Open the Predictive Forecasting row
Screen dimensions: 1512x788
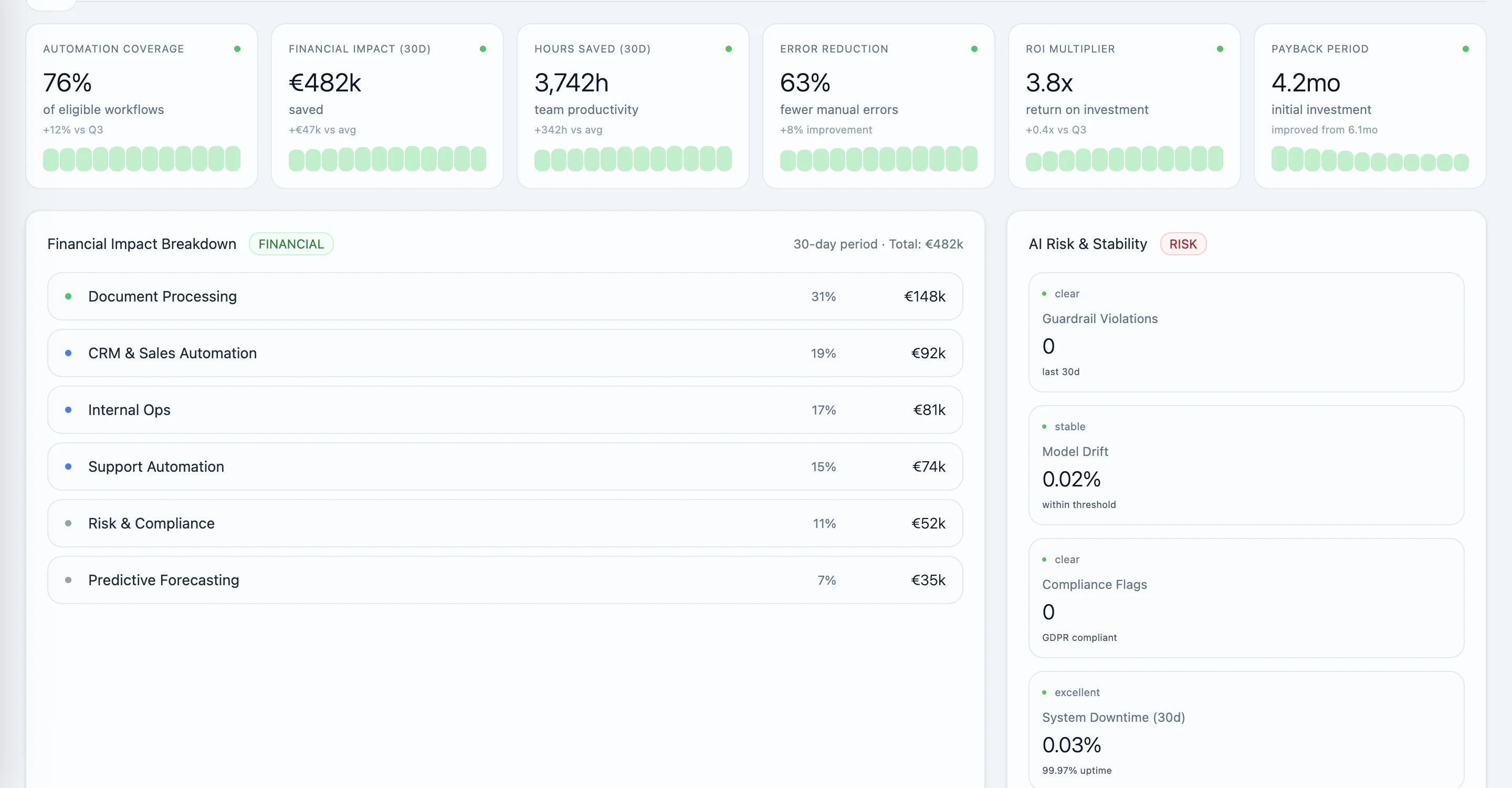click(x=505, y=580)
